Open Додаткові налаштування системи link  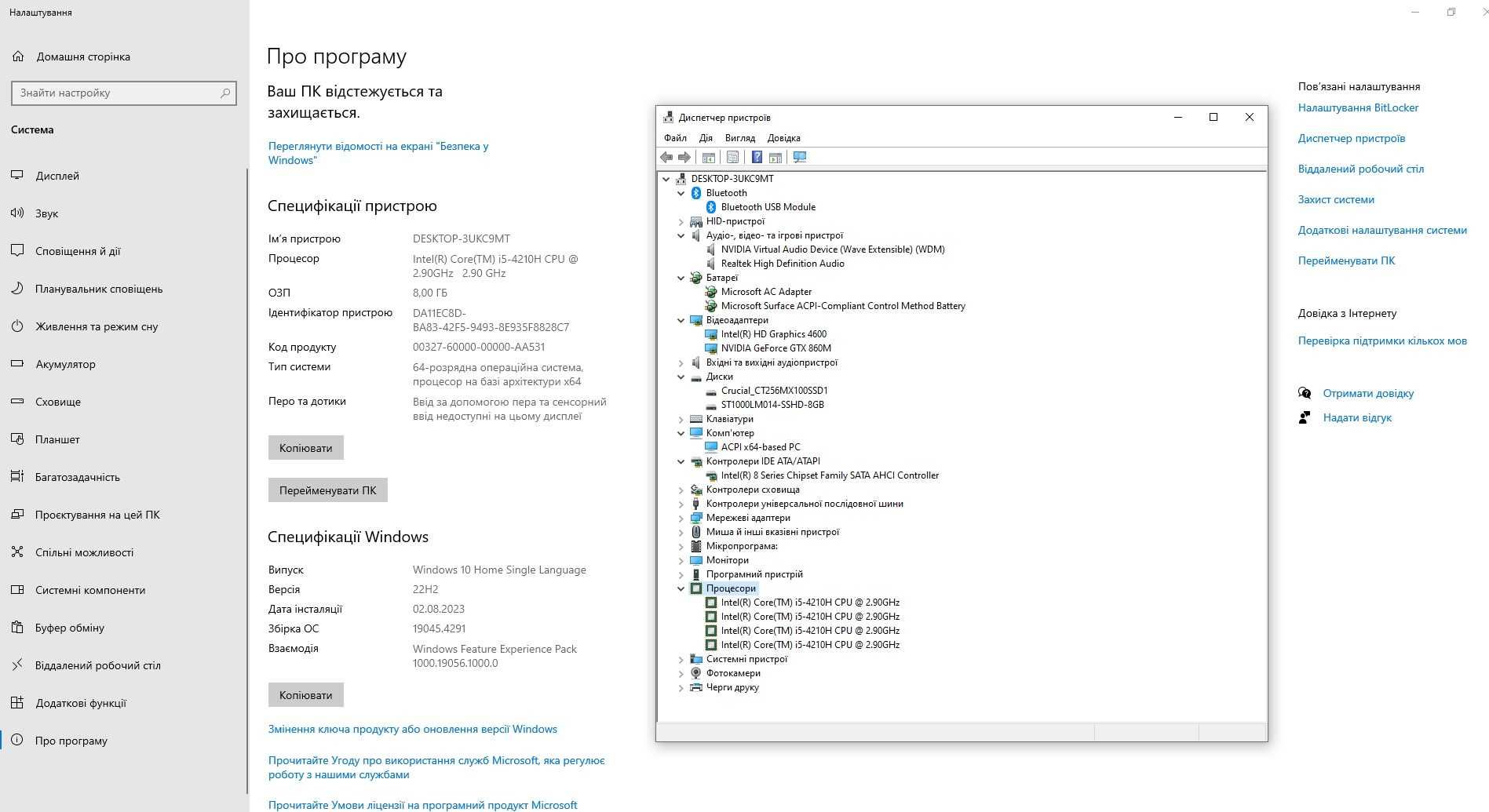click(x=1382, y=230)
